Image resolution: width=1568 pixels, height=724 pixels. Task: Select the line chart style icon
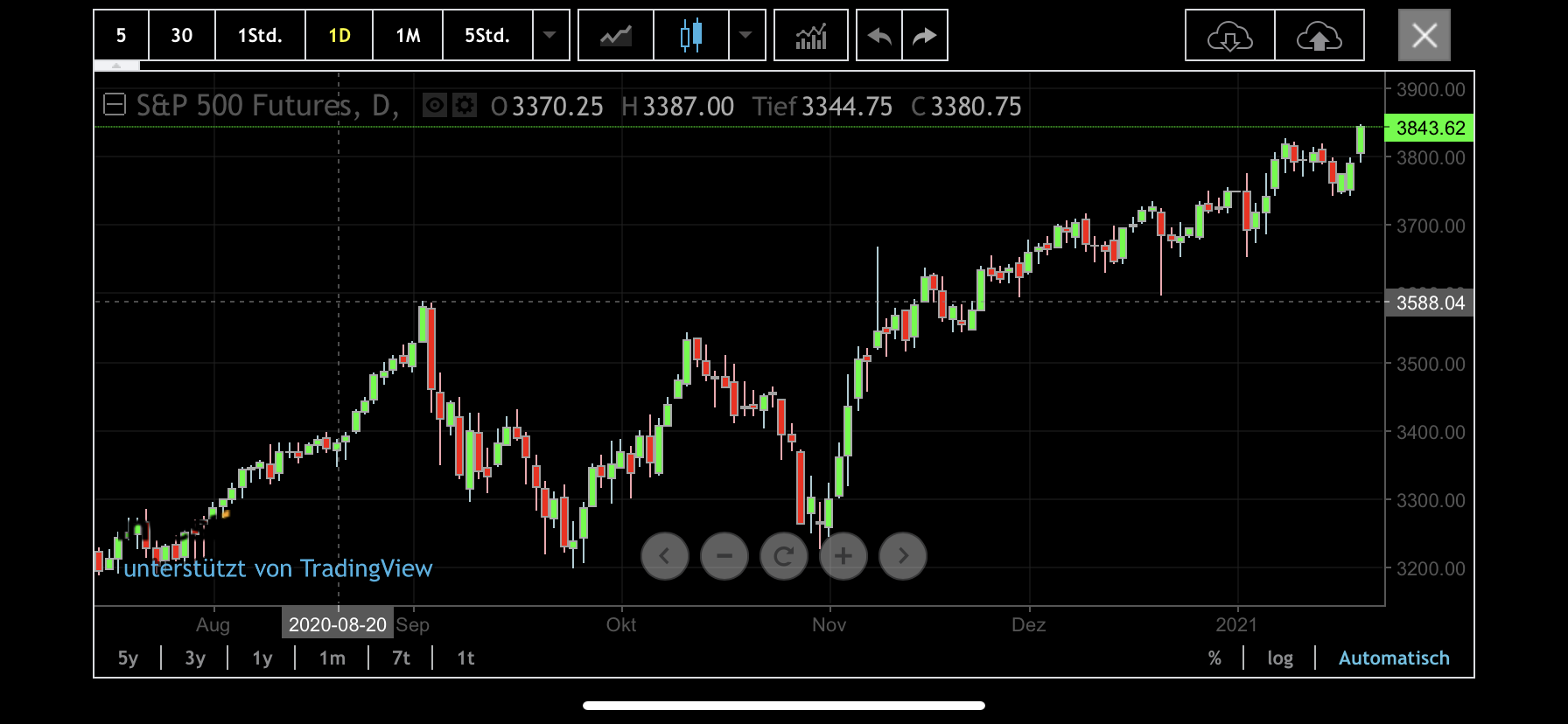[616, 35]
